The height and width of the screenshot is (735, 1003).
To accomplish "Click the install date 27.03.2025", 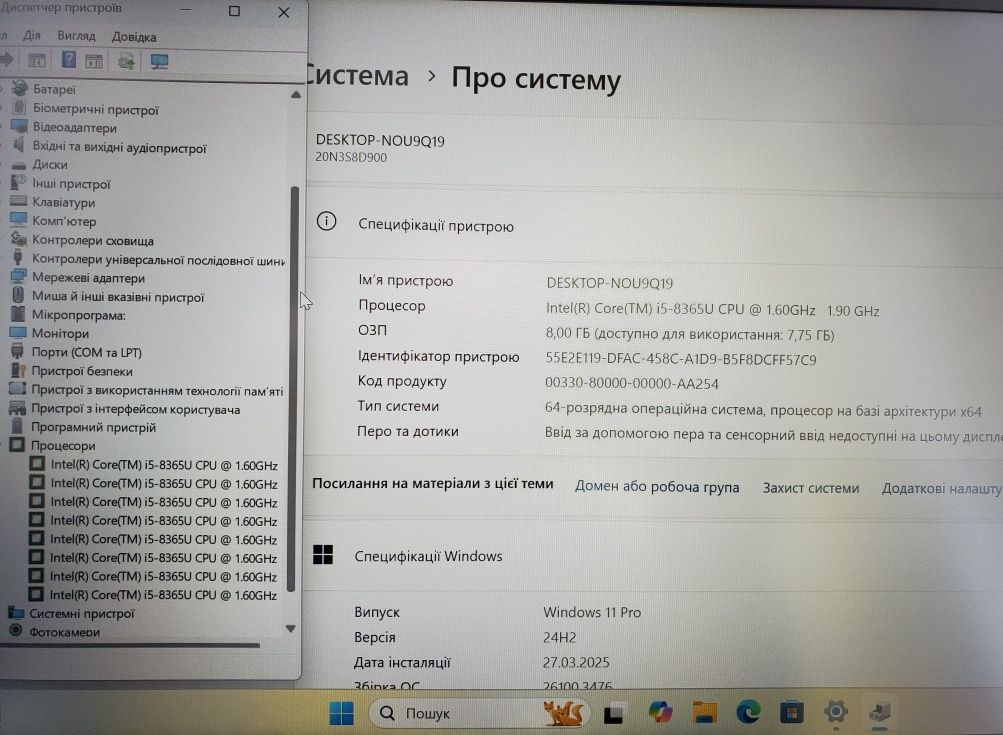I will click(576, 662).
